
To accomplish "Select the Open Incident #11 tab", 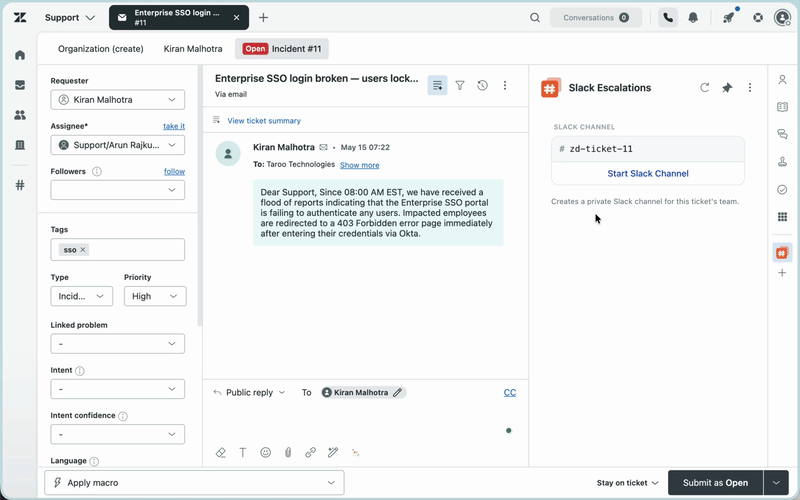I will 282,49.
